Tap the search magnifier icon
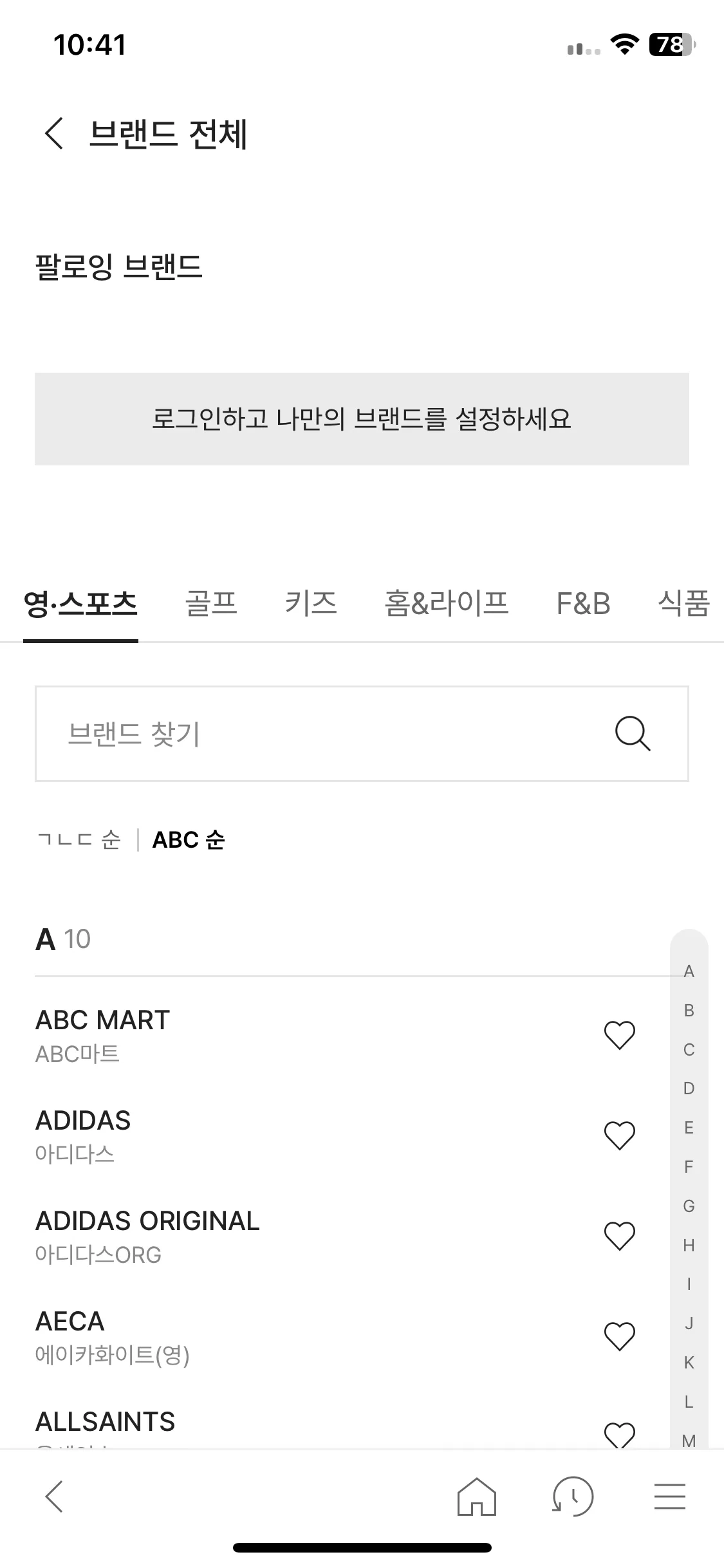The width and height of the screenshot is (724, 1568). coord(633,734)
